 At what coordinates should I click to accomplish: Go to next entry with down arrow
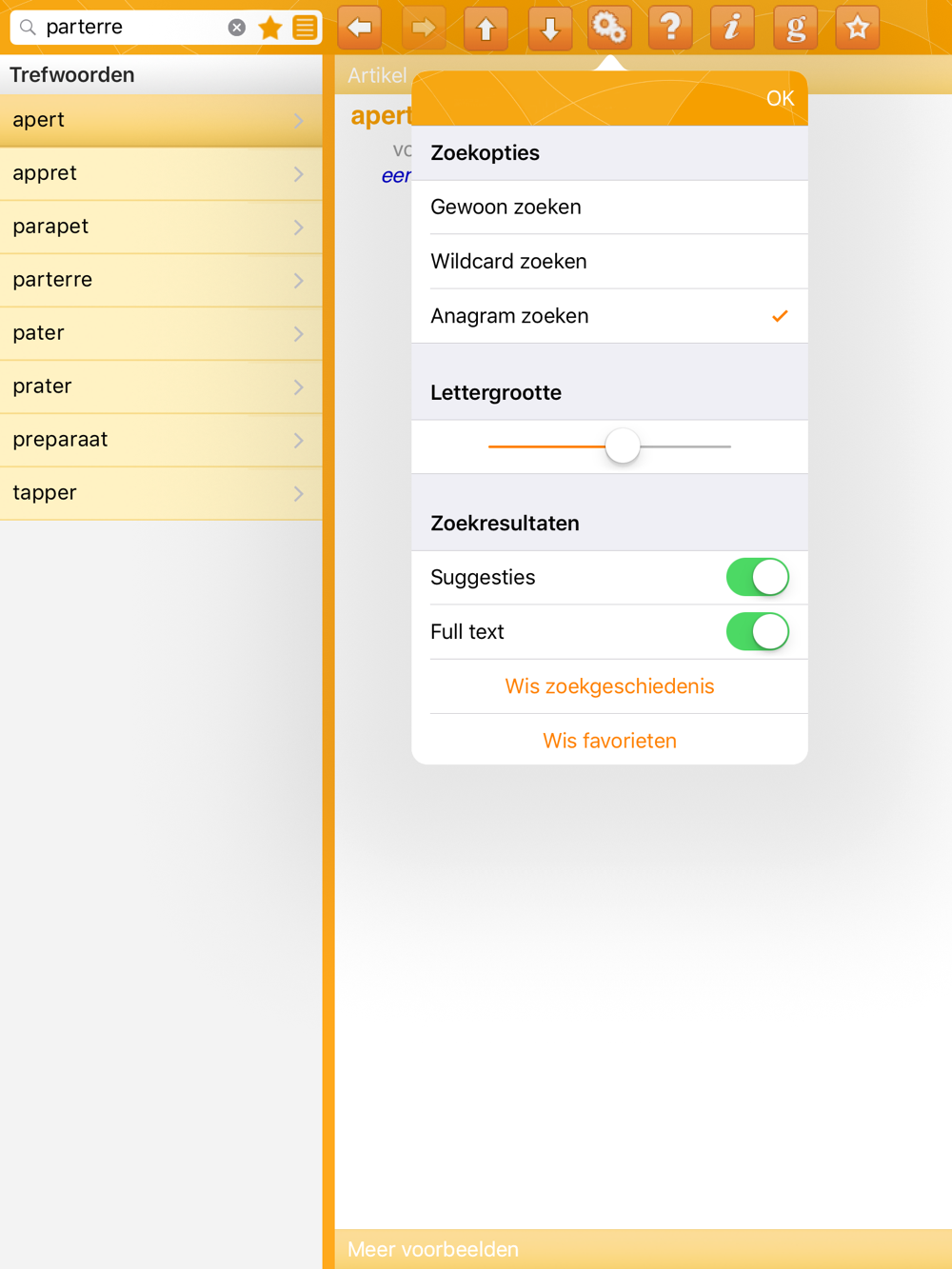(549, 28)
